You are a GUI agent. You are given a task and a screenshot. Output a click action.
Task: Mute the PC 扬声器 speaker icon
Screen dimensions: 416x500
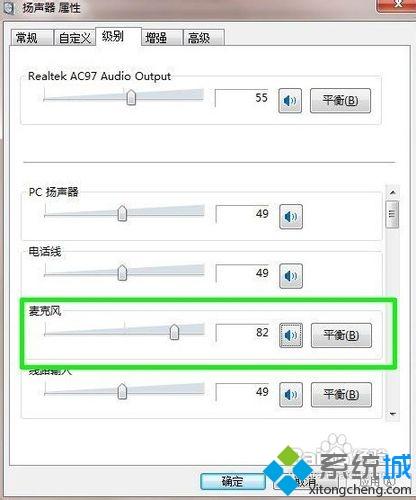pyautogui.click(x=291, y=217)
